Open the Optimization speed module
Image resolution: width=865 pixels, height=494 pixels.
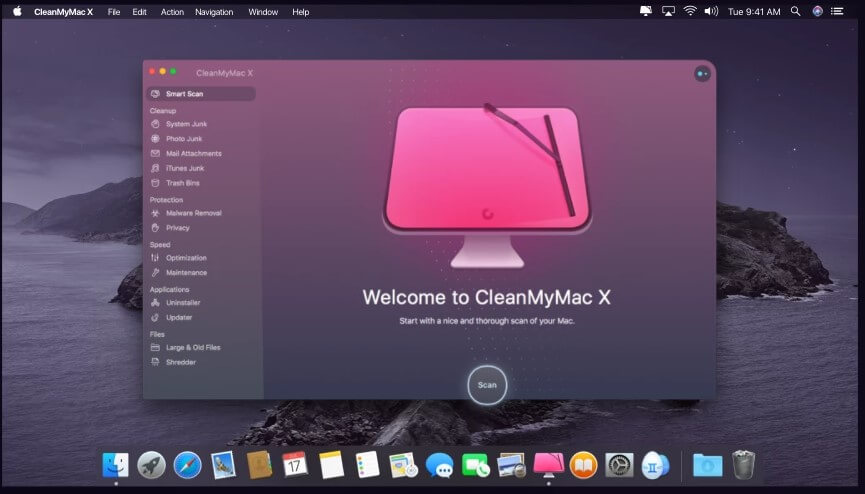(186, 258)
